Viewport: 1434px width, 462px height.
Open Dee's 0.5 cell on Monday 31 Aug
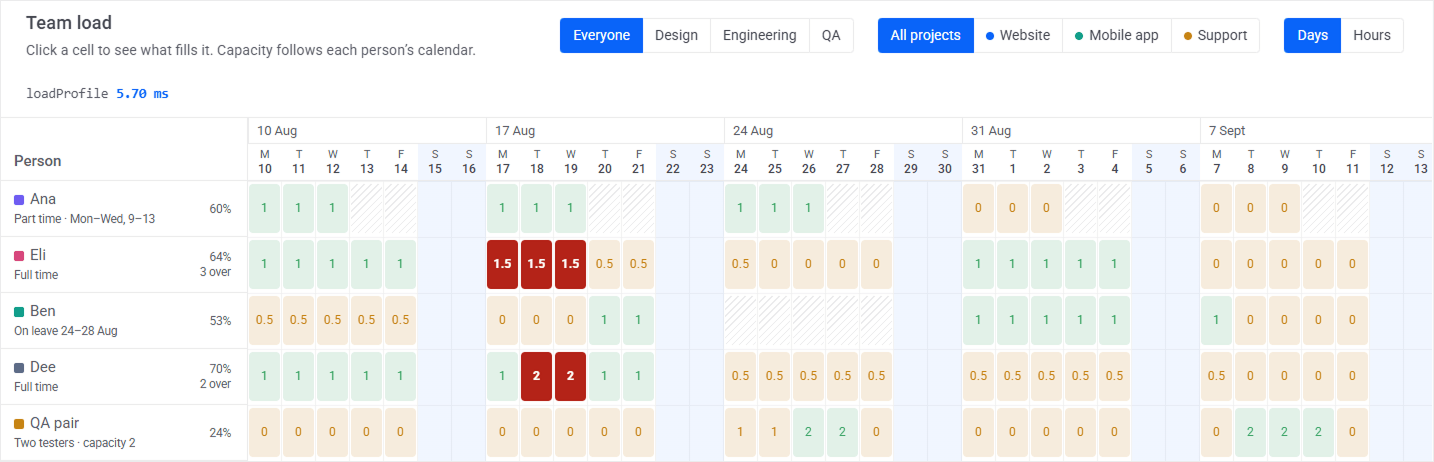tap(979, 376)
